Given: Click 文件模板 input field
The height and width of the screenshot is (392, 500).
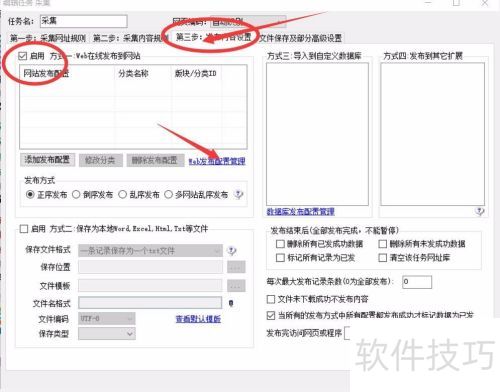Looking at the screenshot, I should pos(150,286).
